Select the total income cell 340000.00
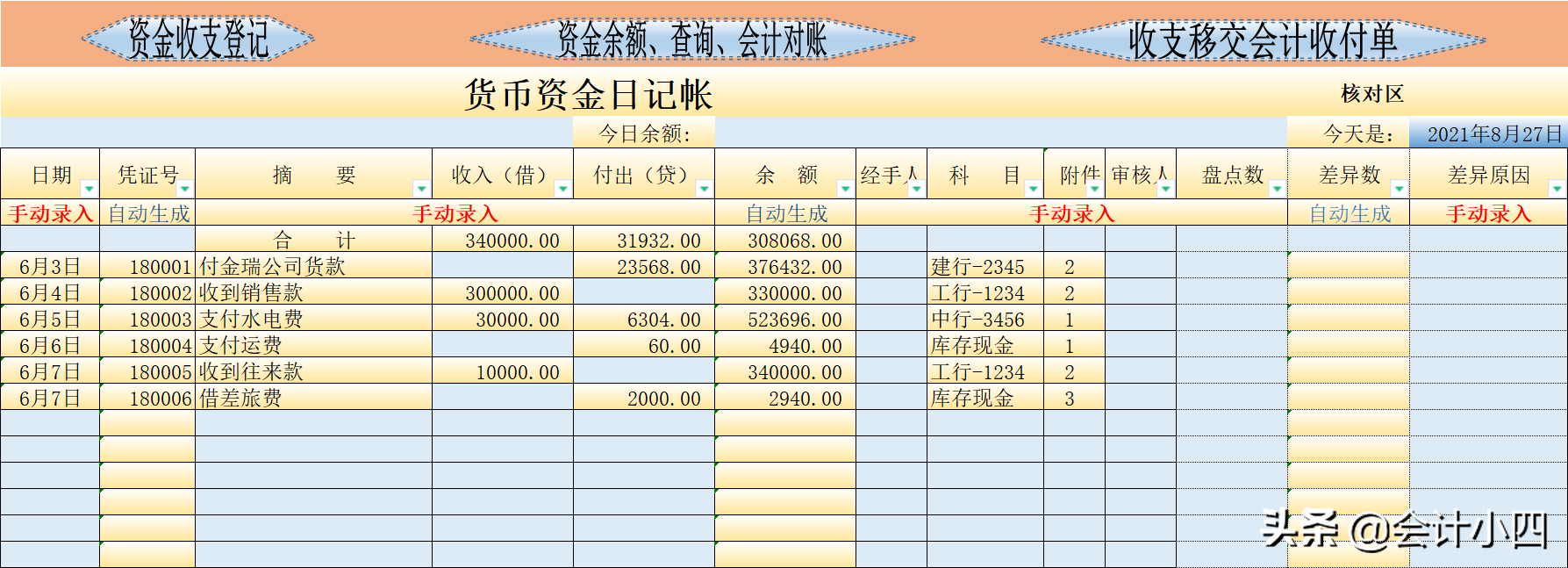Viewport: 1568px width, 568px height. click(503, 240)
